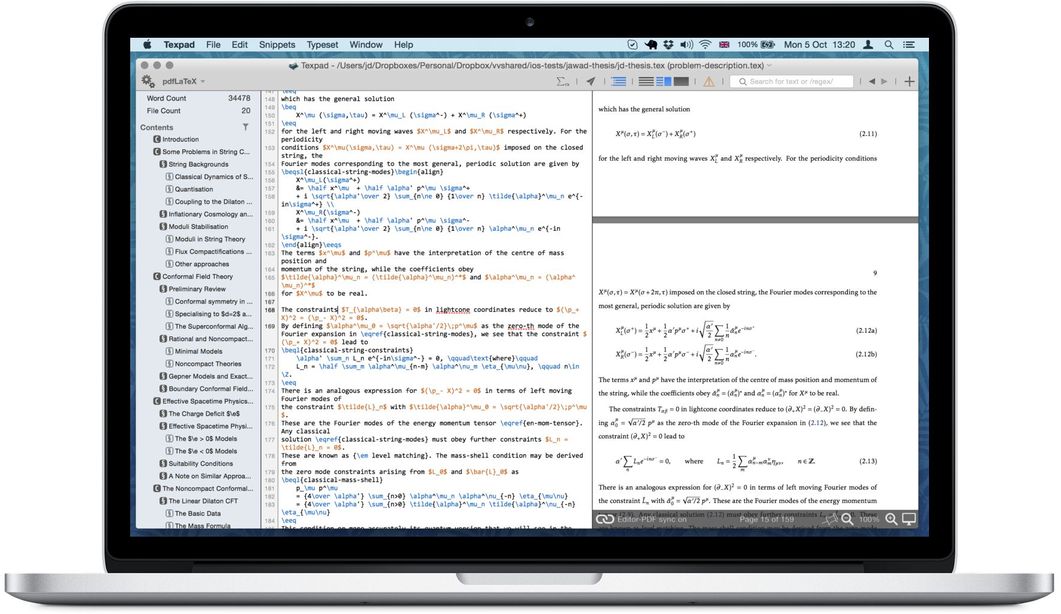Viewport: 1061px width, 614px height.
Task: Click the Mon 5 Oct 13:20 clock
Action: pos(819,45)
